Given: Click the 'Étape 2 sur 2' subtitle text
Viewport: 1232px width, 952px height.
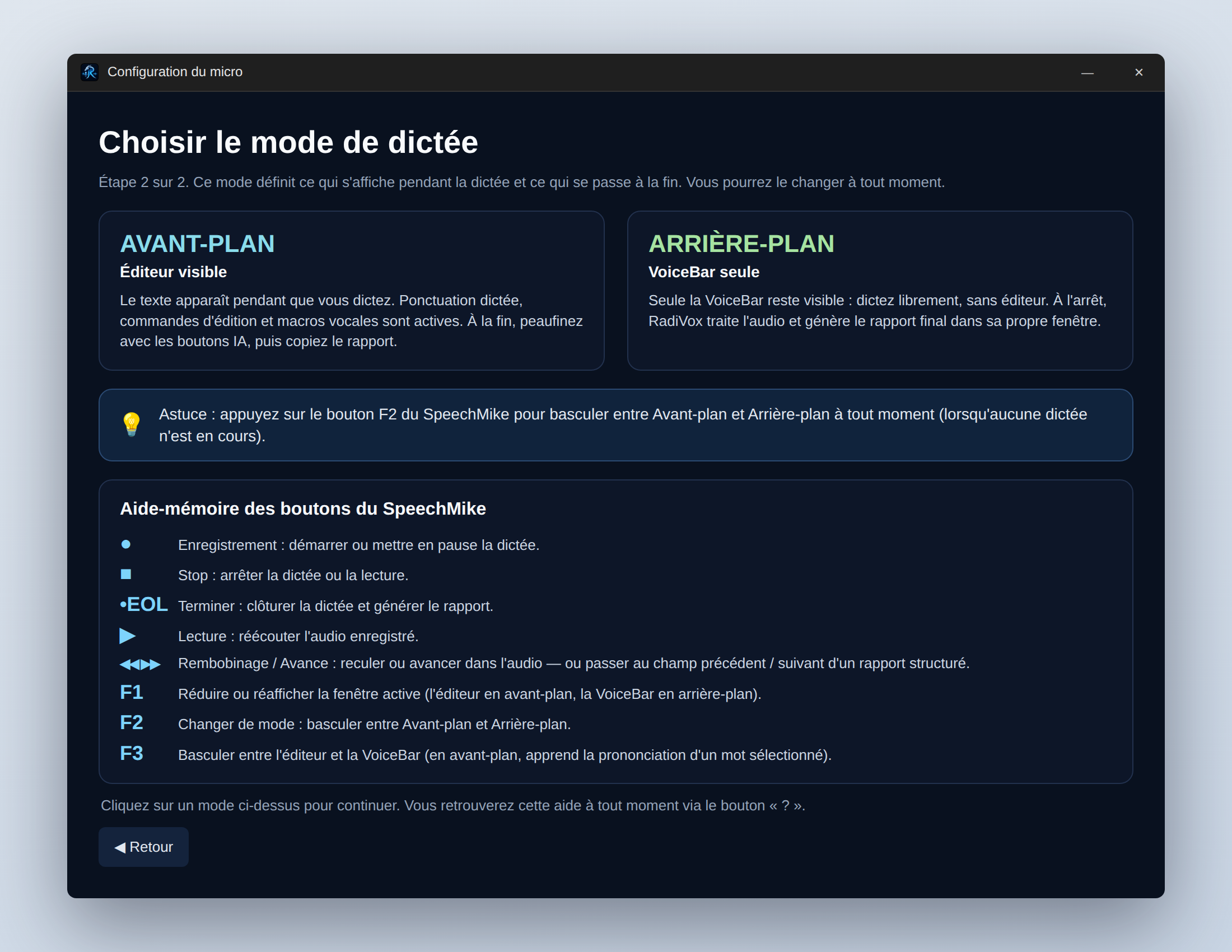Looking at the screenshot, I should tap(521, 182).
